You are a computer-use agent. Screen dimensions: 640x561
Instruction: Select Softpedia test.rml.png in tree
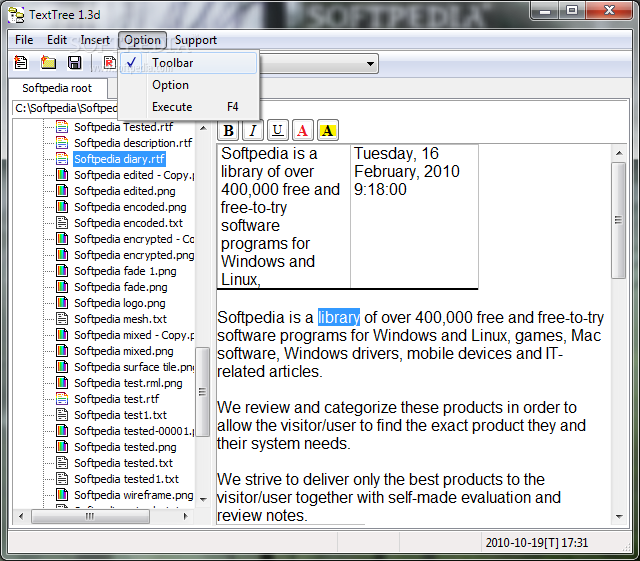(128, 383)
